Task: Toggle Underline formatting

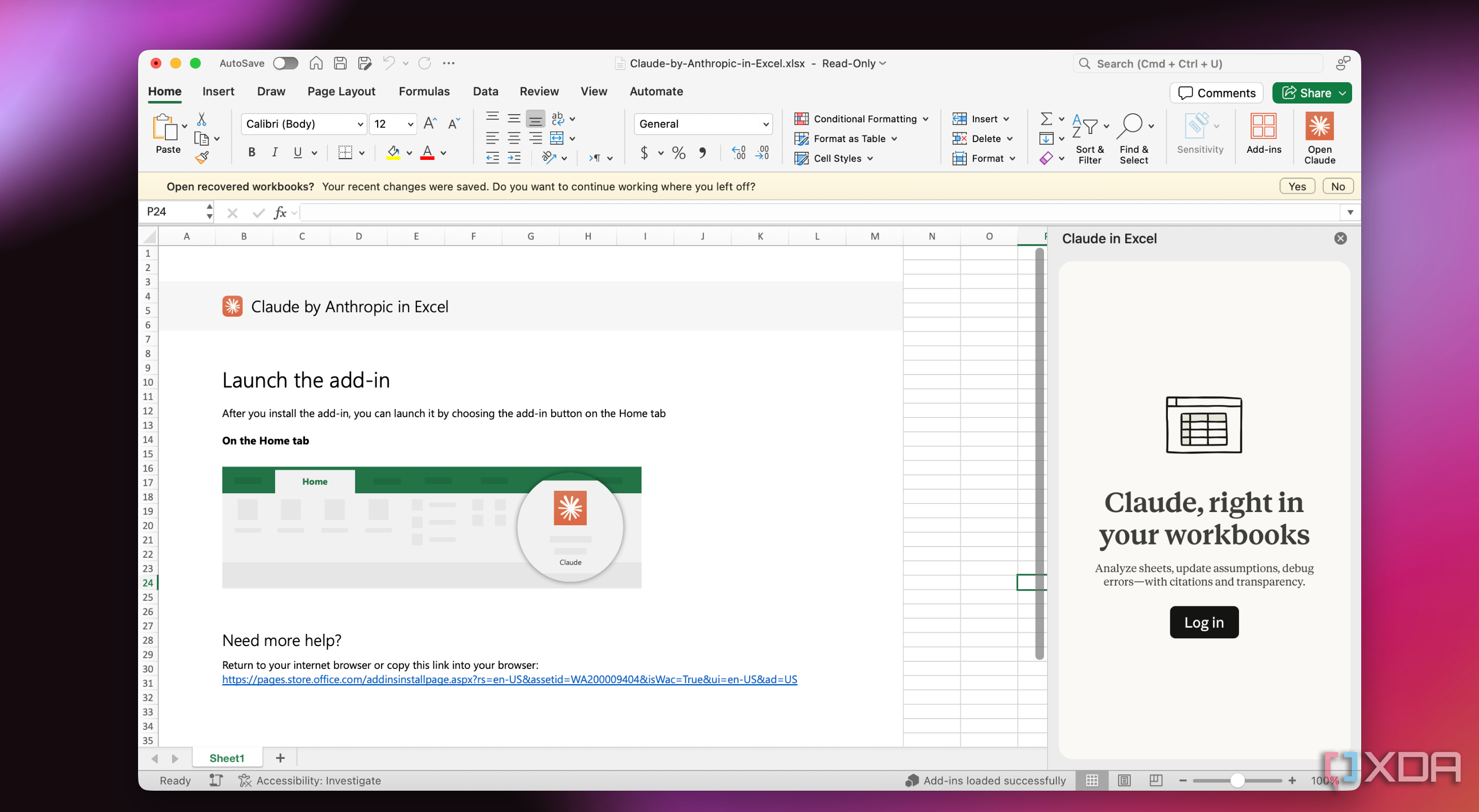Action: (x=297, y=153)
